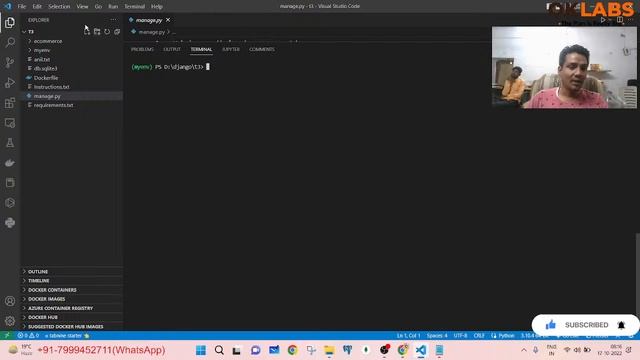Viewport: 640px width, 360px height.
Task: Switch to the Output panel tab
Action: (172, 49)
